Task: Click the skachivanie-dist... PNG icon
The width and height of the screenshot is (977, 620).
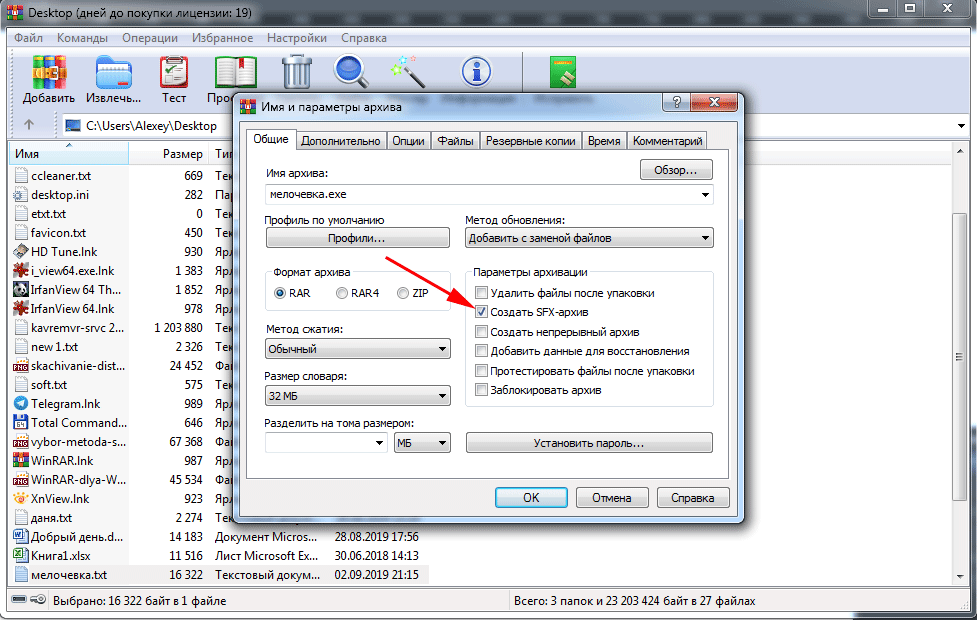Action: (x=21, y=366)
